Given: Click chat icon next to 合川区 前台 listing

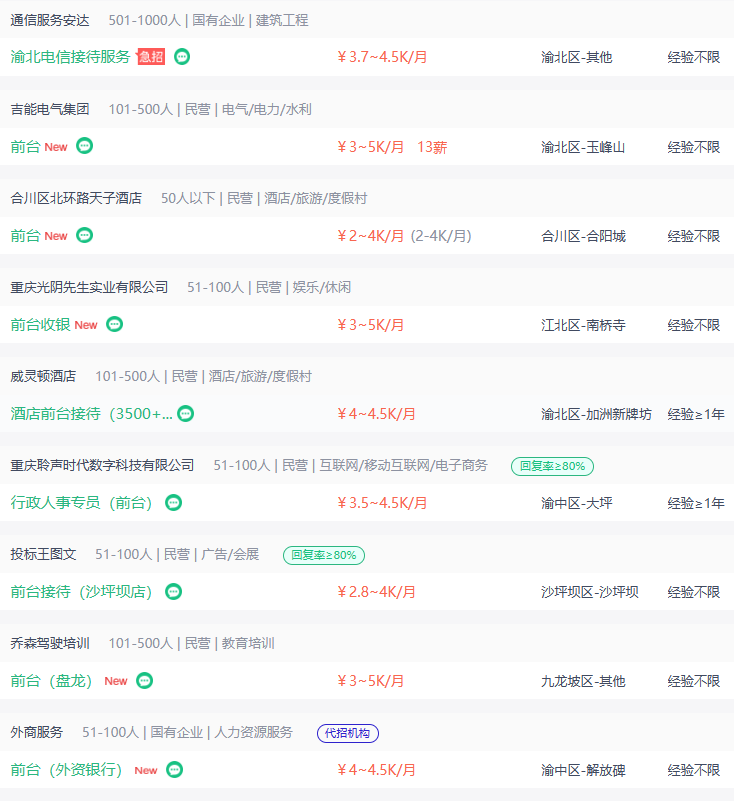Looking at the screenshot, I should pyautogui.click(x=85, y=235).
